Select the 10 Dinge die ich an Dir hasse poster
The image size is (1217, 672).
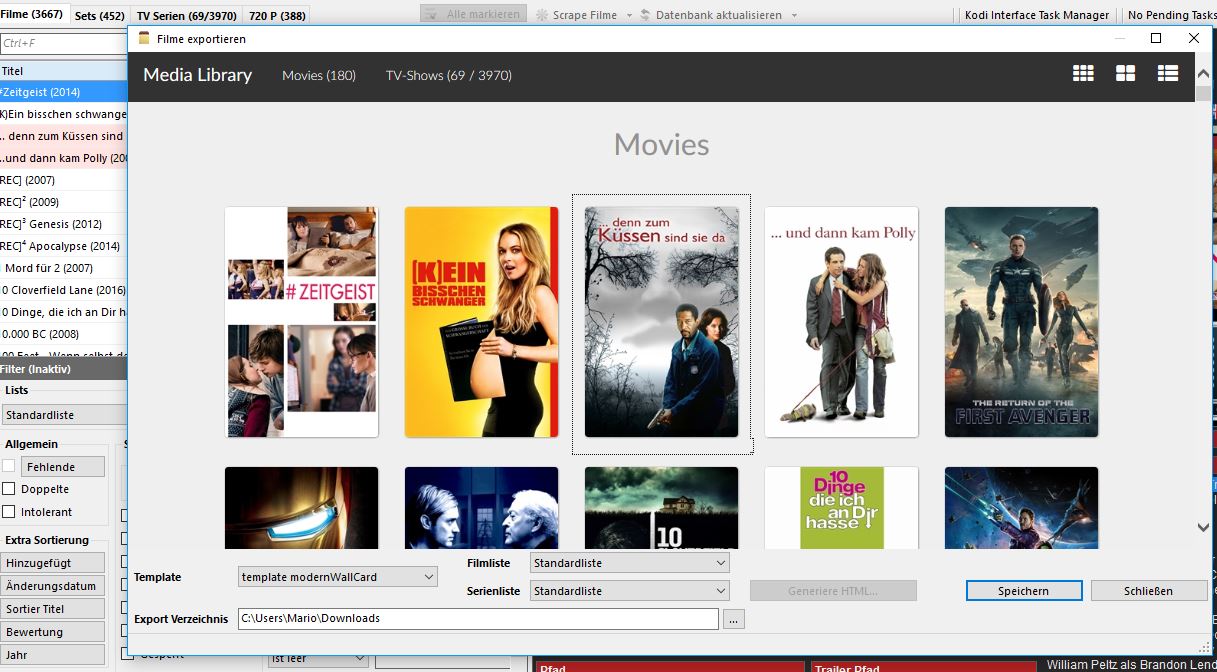pos(842,508)
